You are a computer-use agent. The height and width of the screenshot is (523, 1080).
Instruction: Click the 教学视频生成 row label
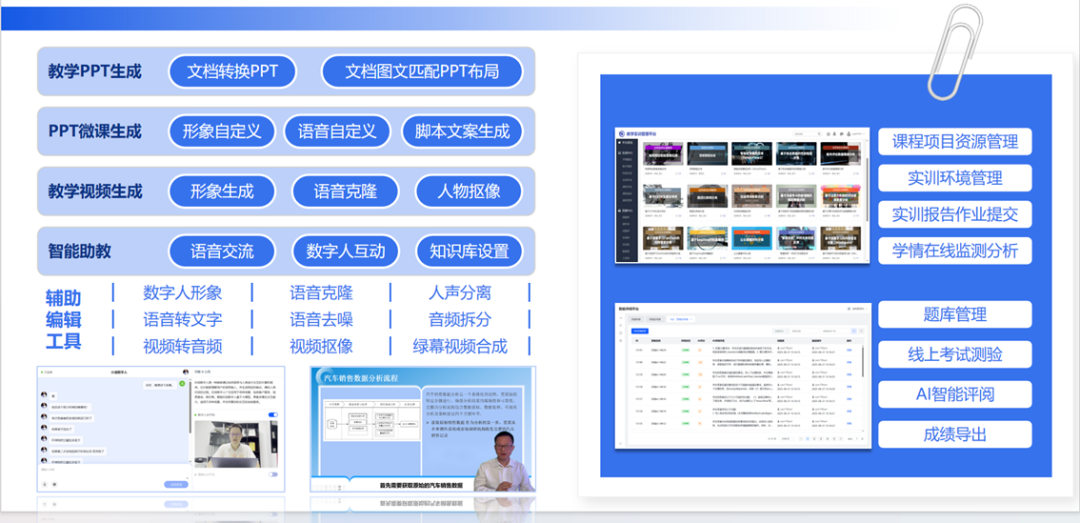point(95,191)
